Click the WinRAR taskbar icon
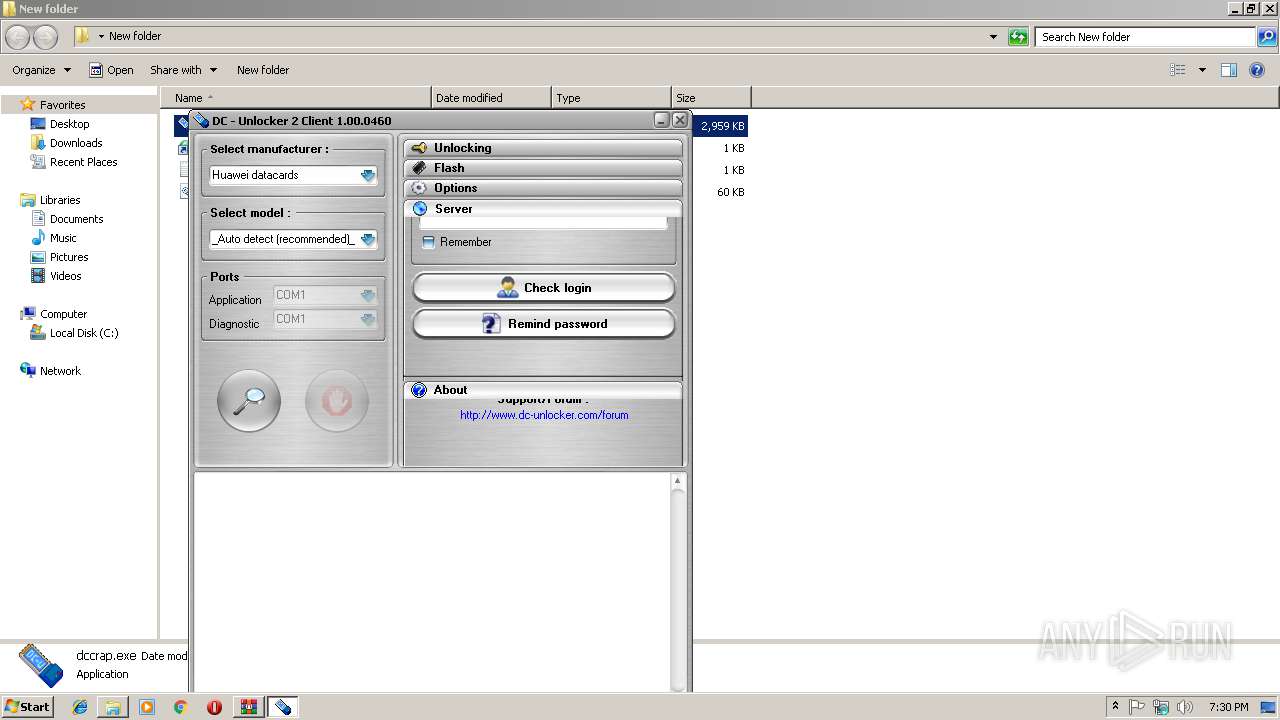The image size is (1280, 720). tap(248, 707)
